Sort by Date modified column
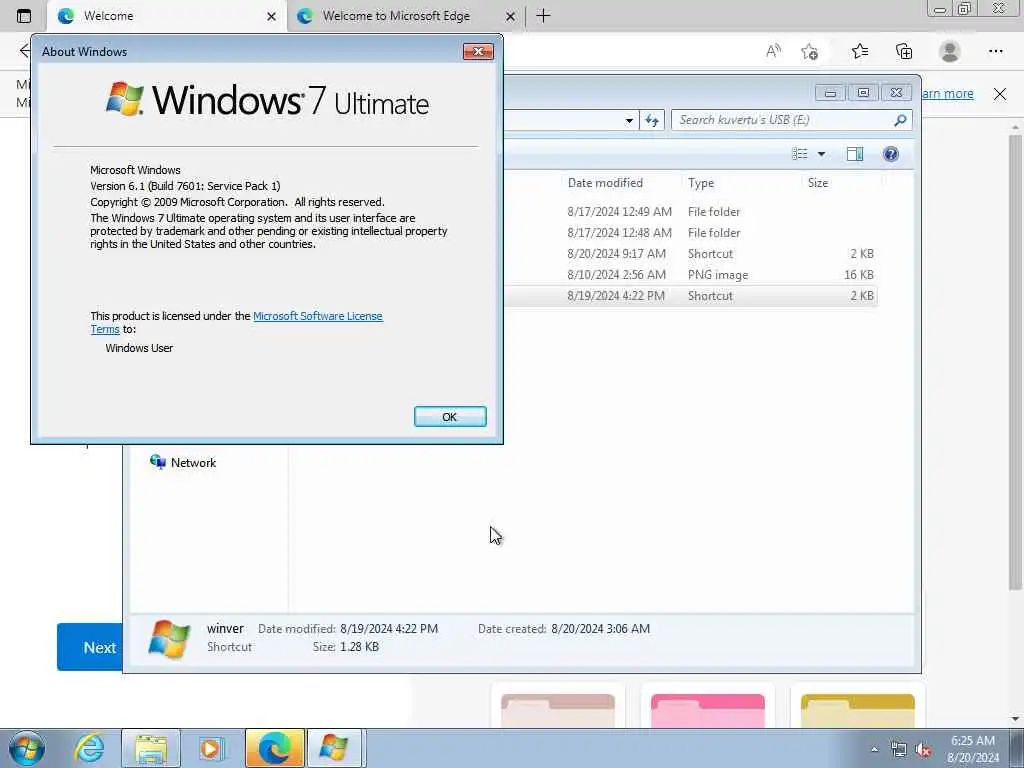1024x768 pixels. pyautogui.click(x=605, y=183)
